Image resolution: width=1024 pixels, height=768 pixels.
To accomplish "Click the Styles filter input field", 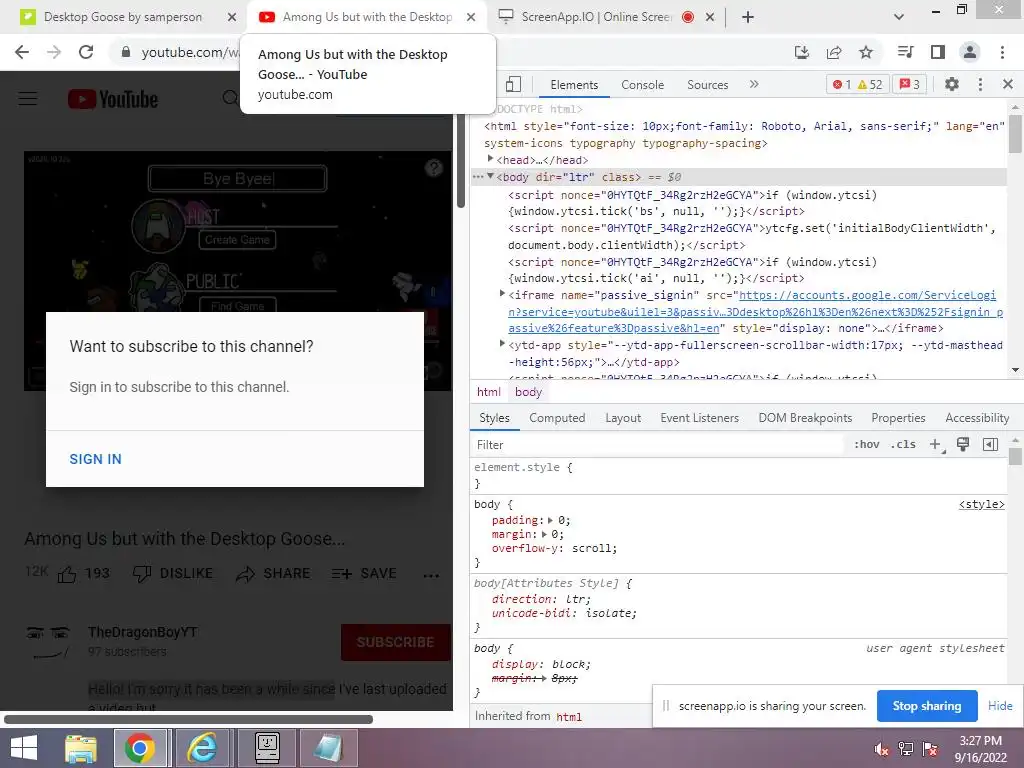I will [x=656, y=445].
